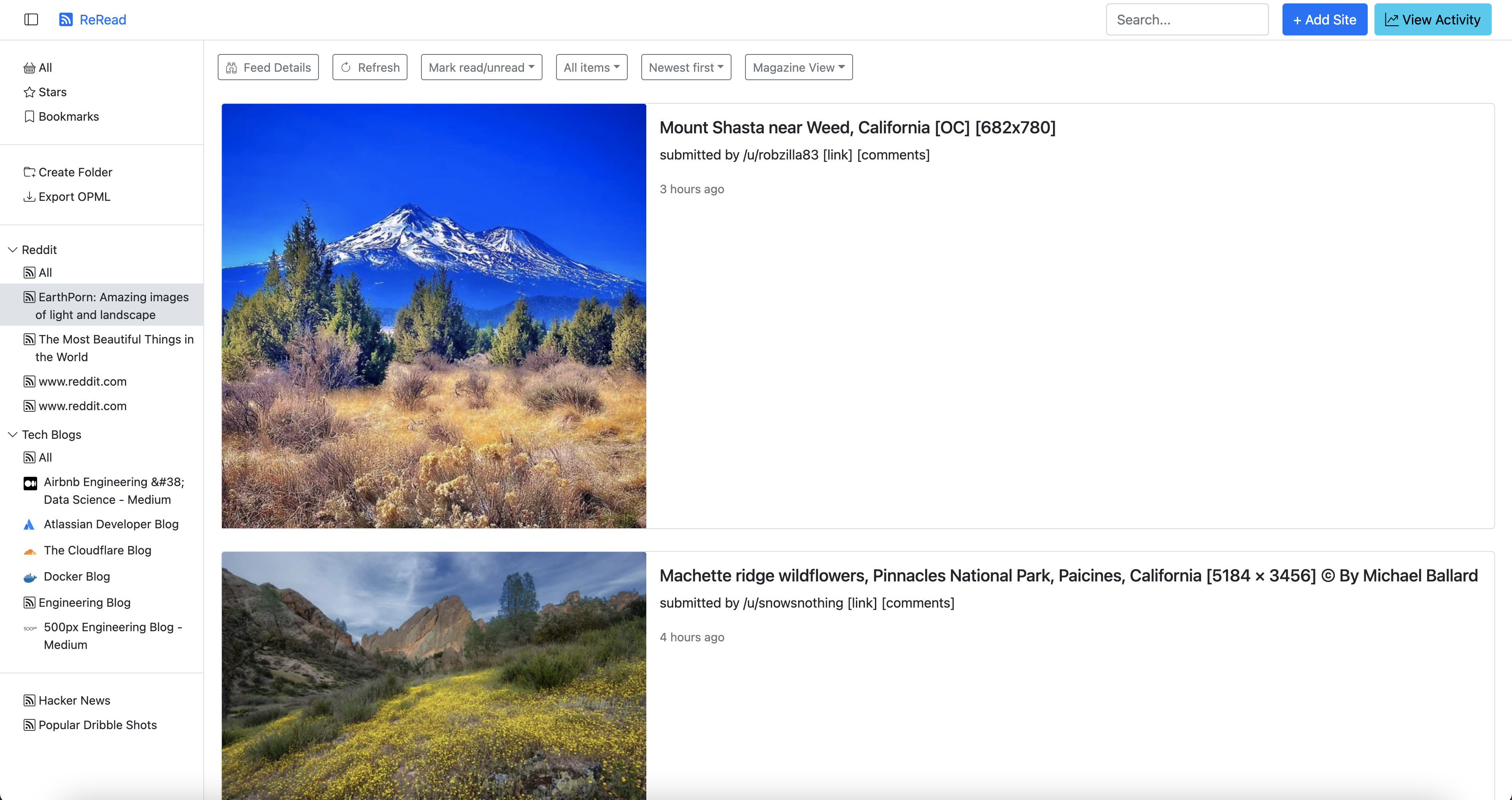Click the Add Site button
The image size is (1512, 800).
(x=1324, y=19)
